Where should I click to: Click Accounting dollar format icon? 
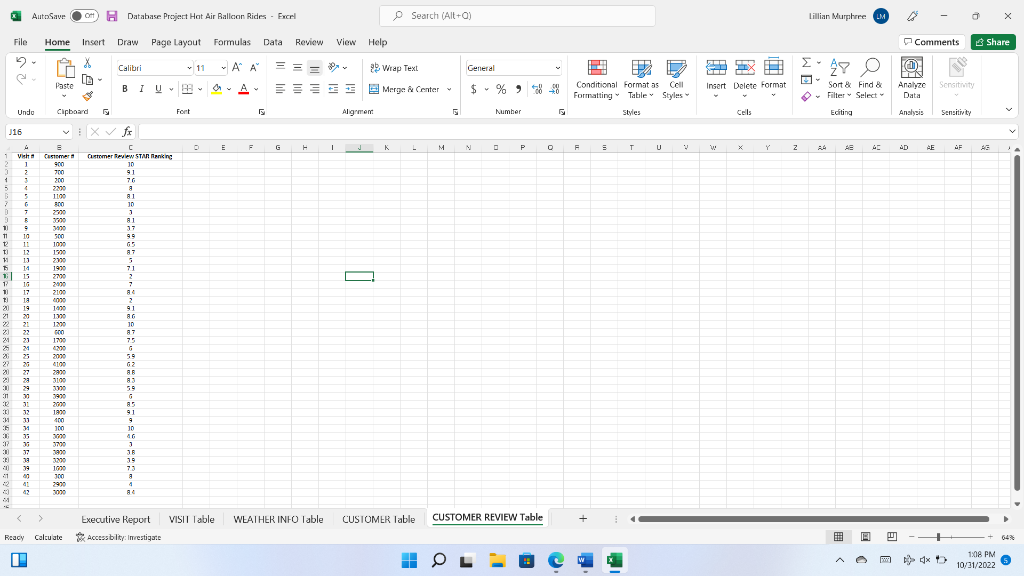tap(473, 89)
